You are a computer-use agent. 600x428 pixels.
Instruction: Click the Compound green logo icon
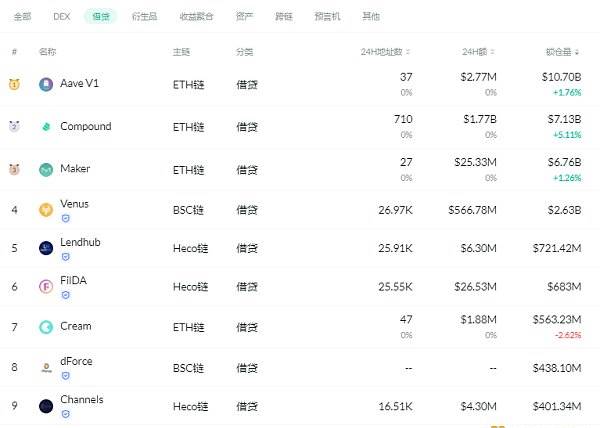46,127
